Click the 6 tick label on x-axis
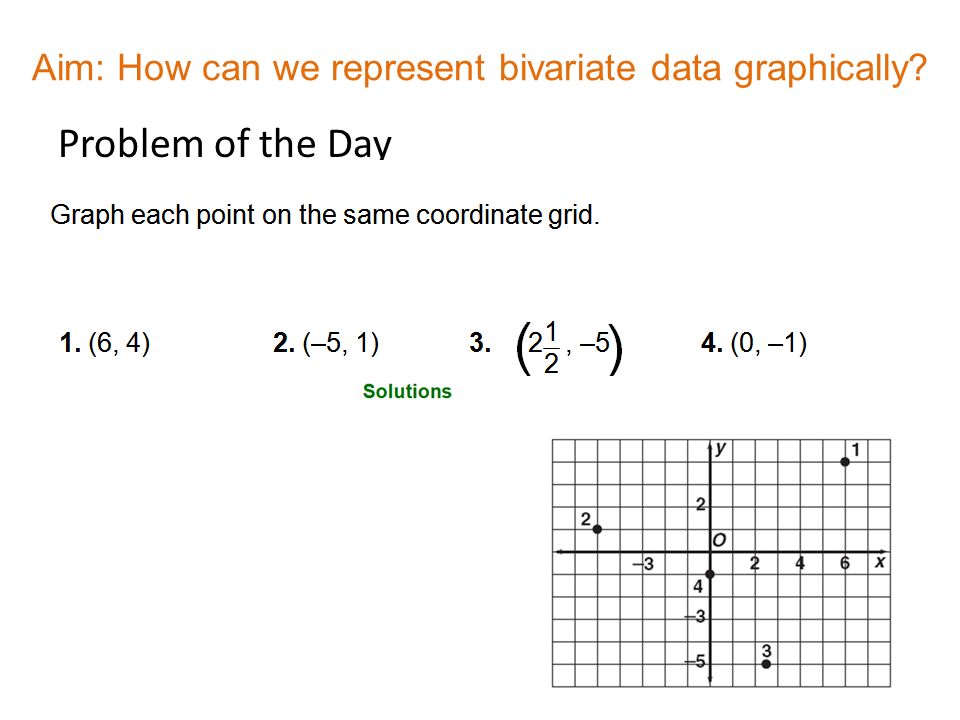960x720 pixels. 845,563
